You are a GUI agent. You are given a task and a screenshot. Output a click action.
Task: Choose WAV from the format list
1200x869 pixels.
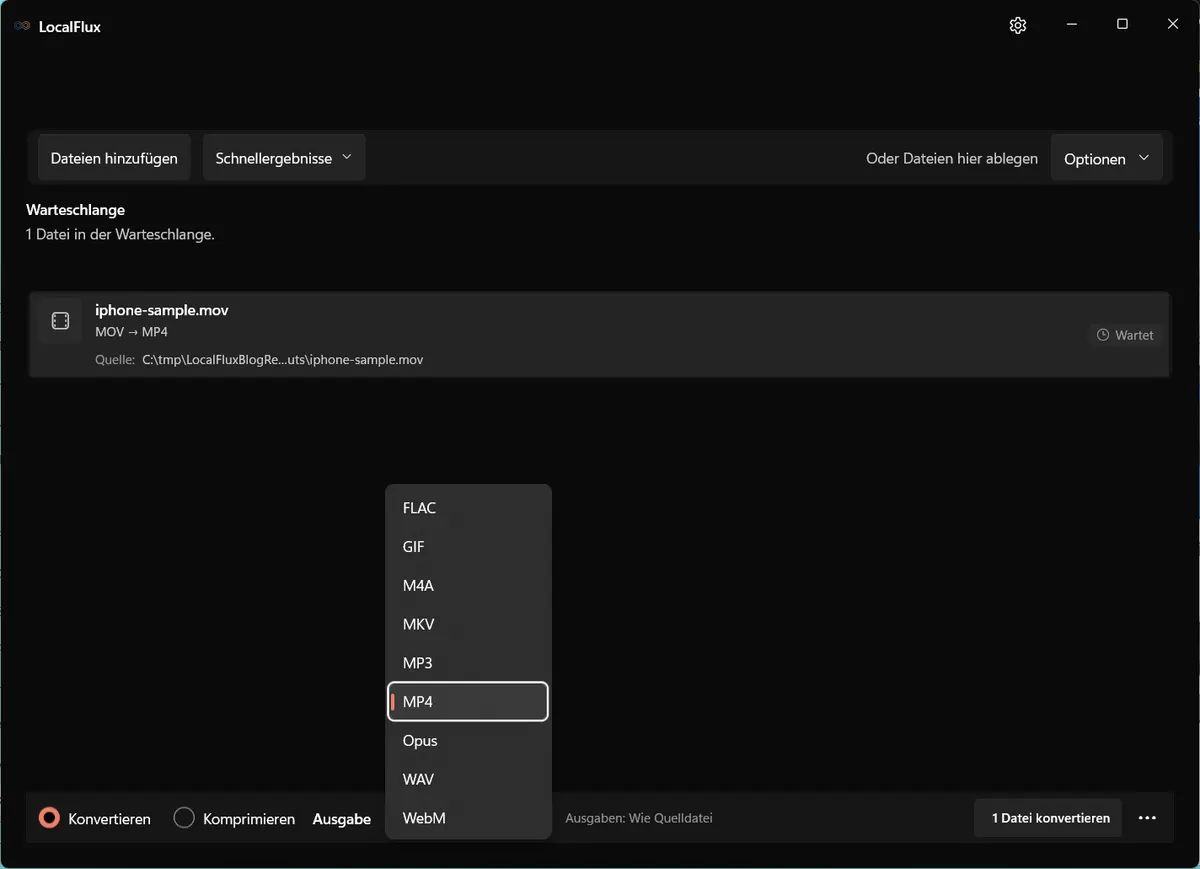pyautogui.click(x=468, y=779)
